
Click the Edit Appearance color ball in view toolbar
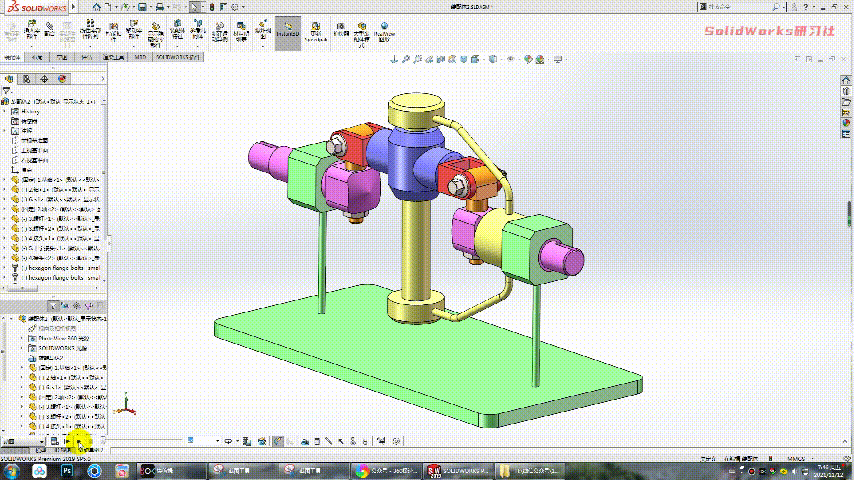tap(528, 59)
